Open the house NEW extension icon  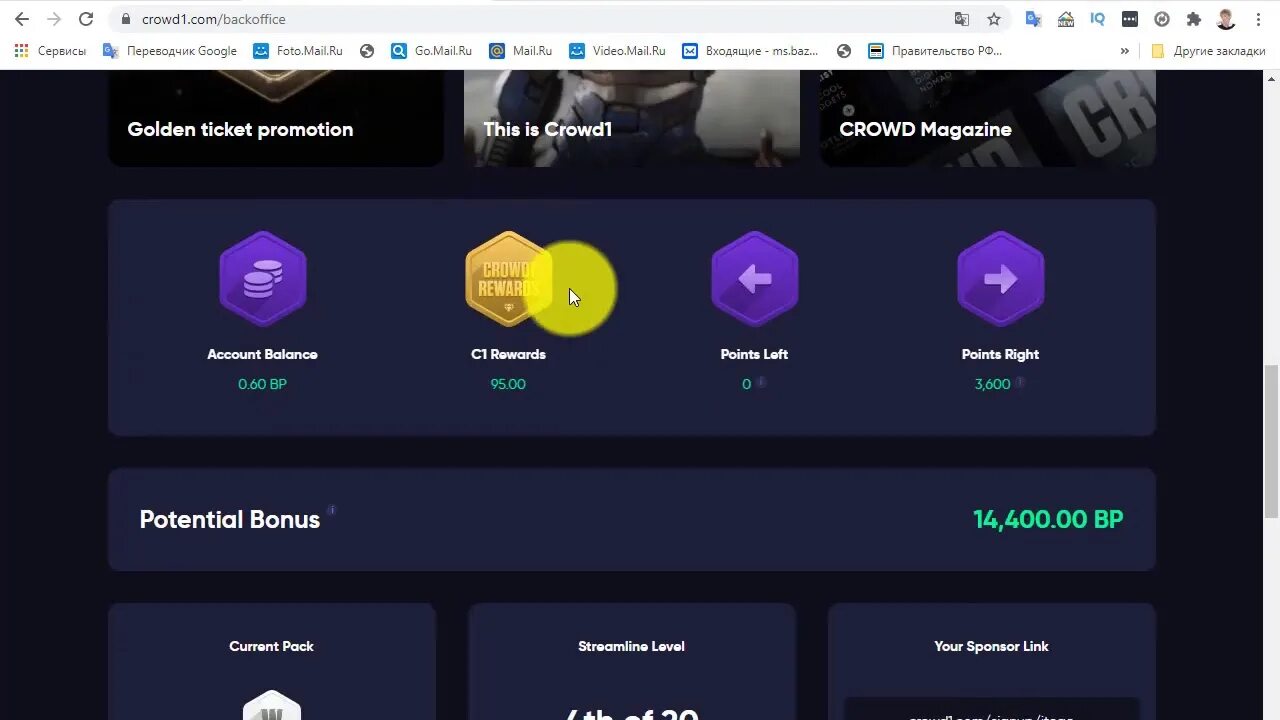tap(1066, 19)
